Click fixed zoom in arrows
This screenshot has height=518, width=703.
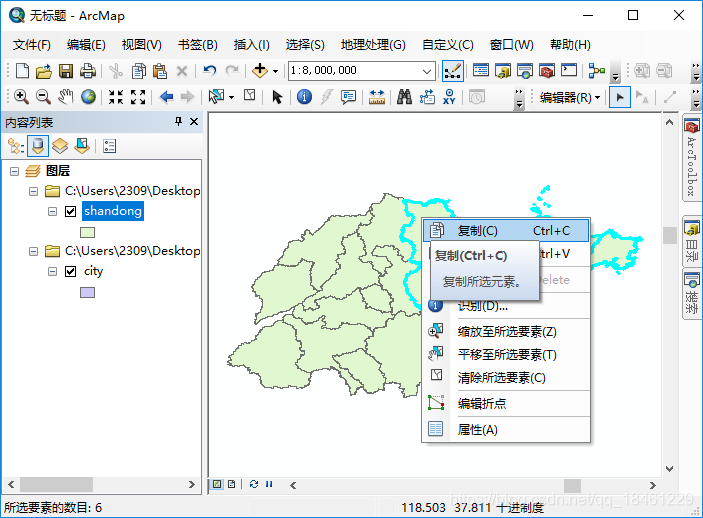(116, 97)
